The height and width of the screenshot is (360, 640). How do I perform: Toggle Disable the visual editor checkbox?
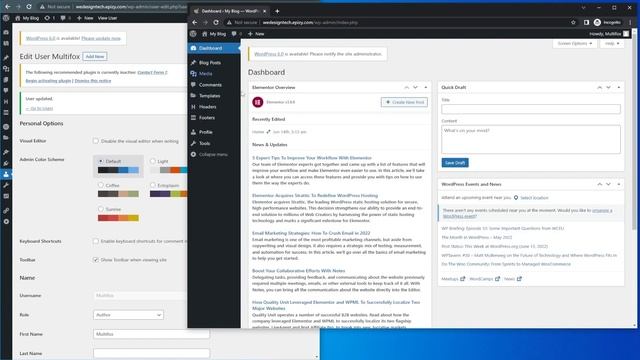pyautogui.click(x=96, y=141)
